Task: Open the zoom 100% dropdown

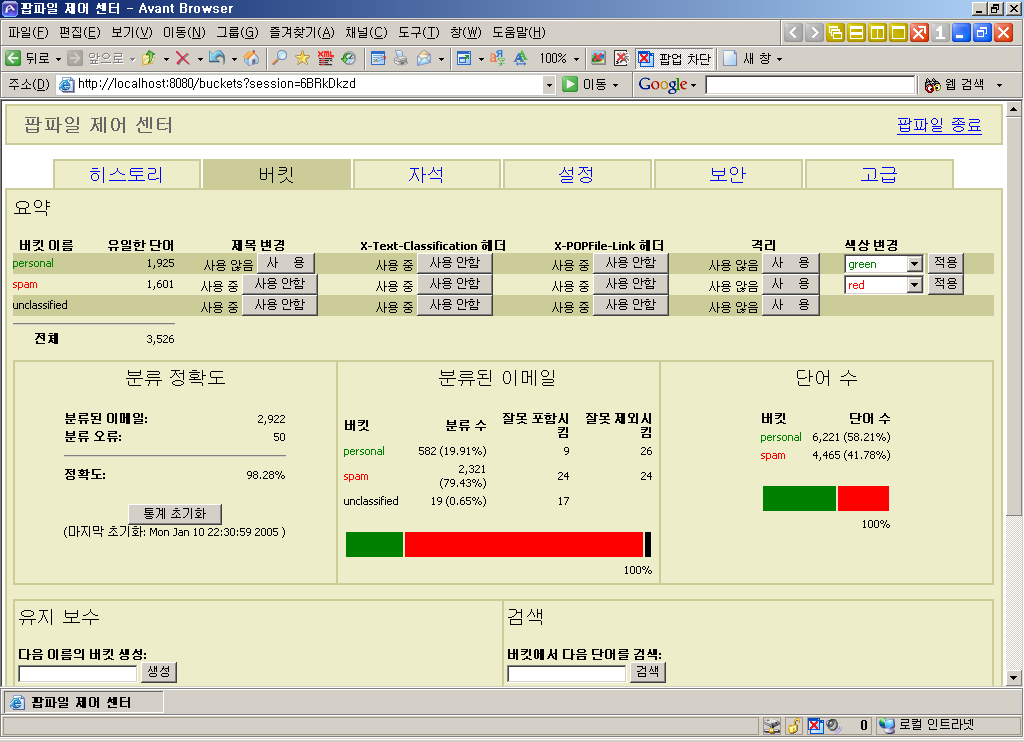Action: point(576,59)
